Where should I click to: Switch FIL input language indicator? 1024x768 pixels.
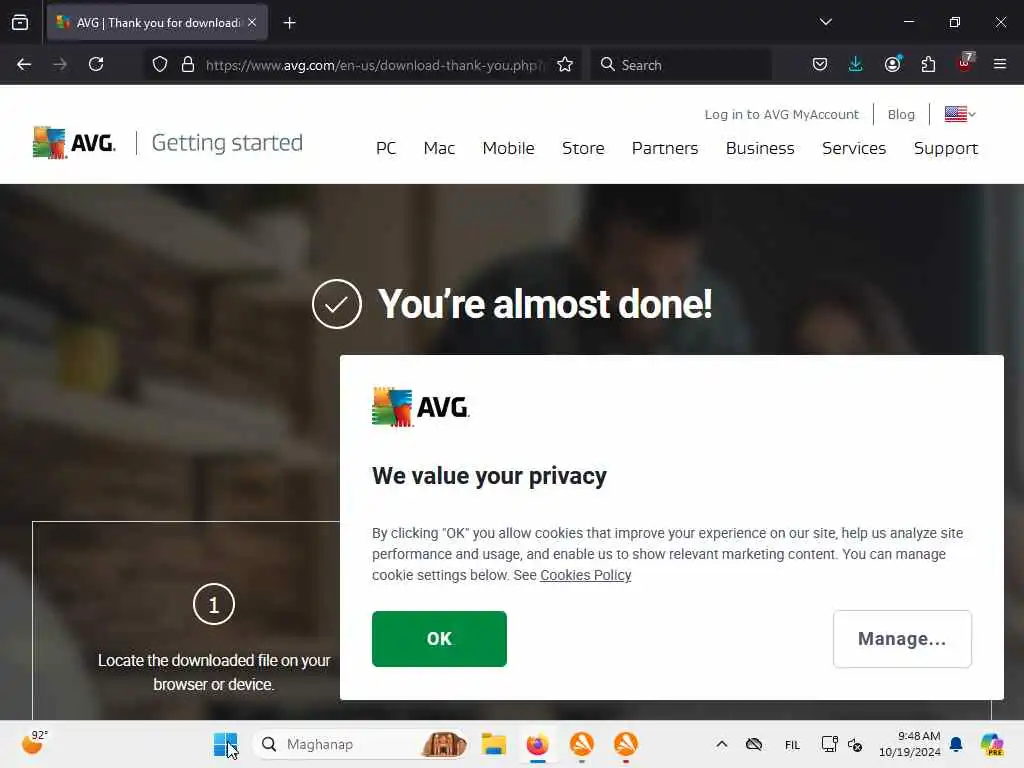(x=792, y=744)
